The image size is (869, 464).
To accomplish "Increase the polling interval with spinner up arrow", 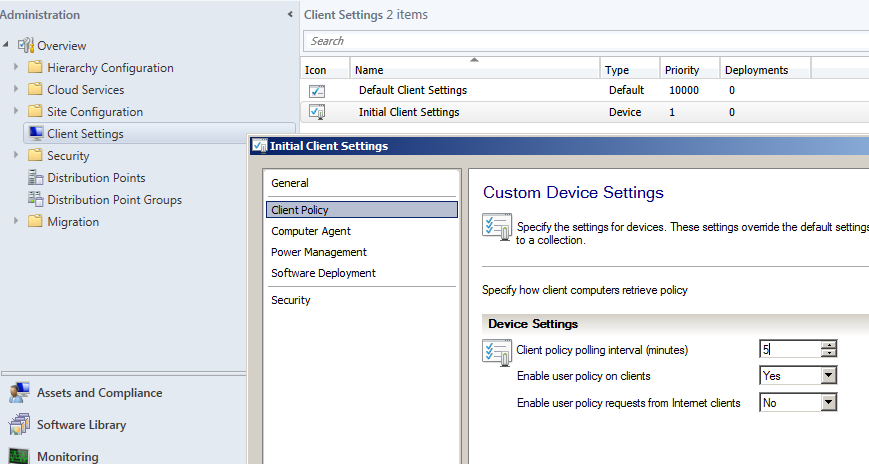I will (x=829, y=345).
